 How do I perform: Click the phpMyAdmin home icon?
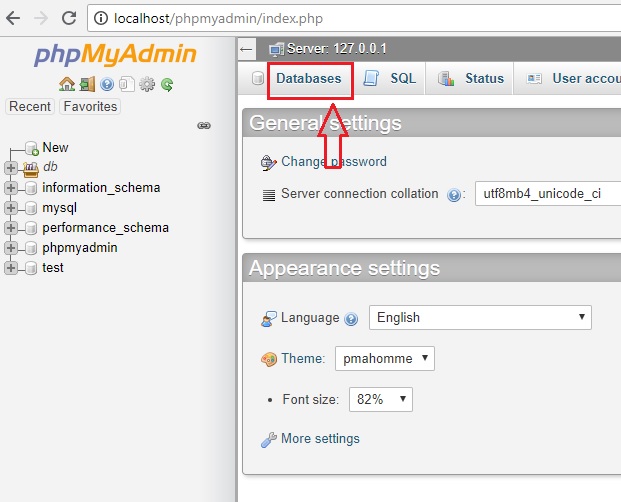(x=67, y=84)
